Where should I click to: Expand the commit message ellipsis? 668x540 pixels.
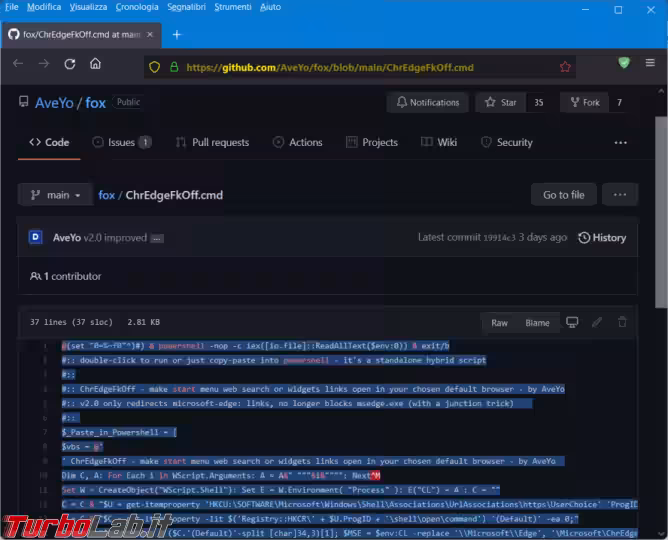[x=157, y=239]
